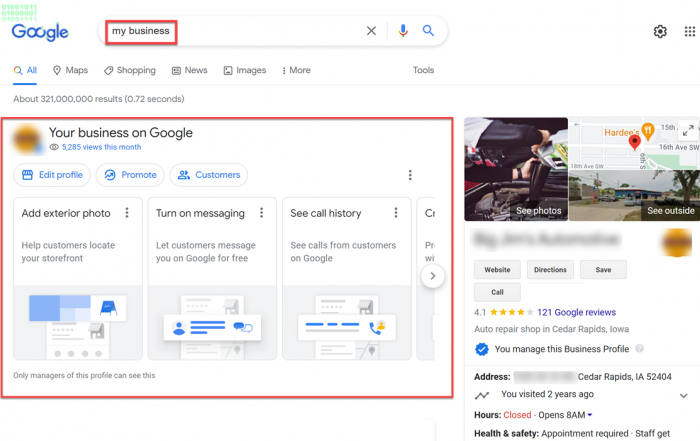The height and width of the screenshot is (441, 700).
Task: Expand the business hours dropdown arrow
Action: [590, 415]
